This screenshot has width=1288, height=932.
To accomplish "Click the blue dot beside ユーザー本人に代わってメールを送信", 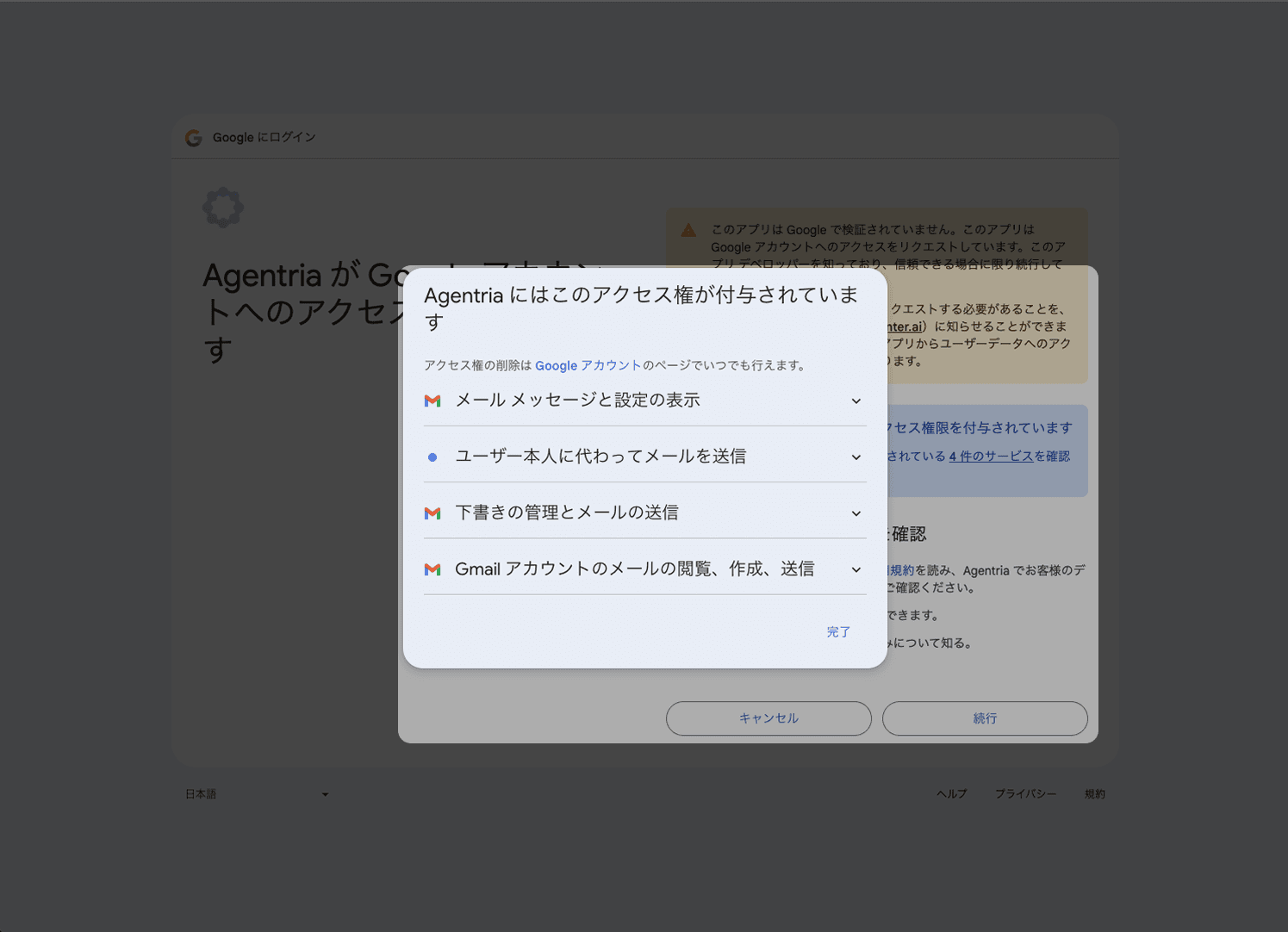I will [x=432, y=457].
